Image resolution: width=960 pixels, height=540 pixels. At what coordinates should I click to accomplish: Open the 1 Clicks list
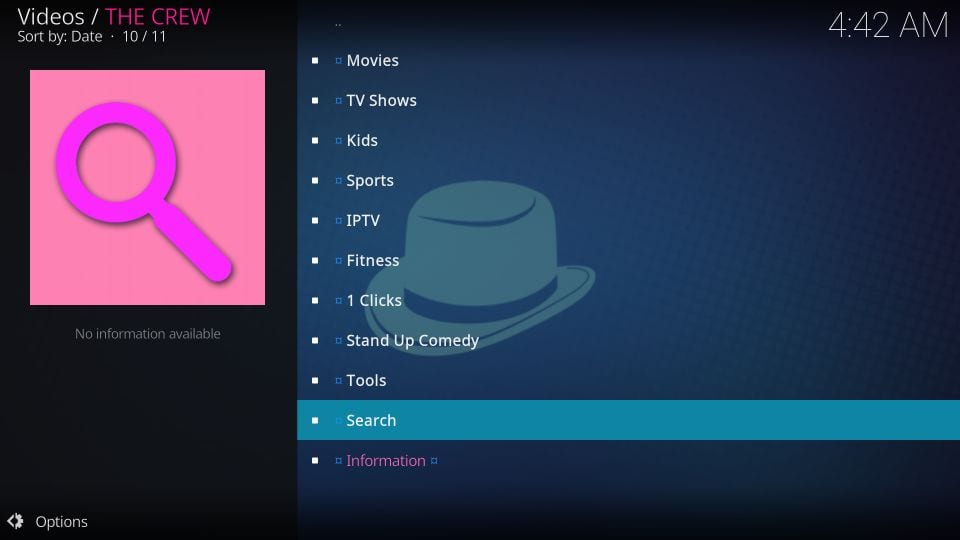[x=628, y=300]
